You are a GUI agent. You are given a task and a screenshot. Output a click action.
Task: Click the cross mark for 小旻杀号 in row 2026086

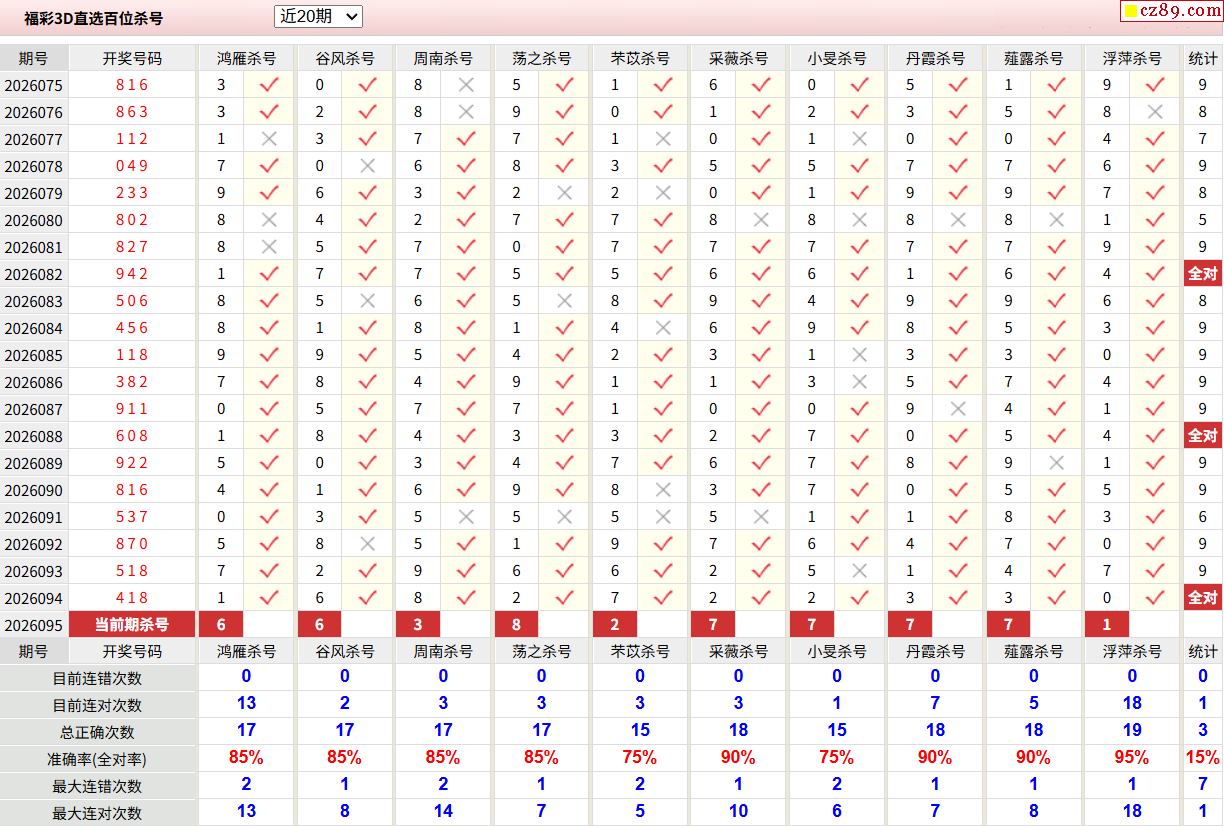tap(859, 382)
